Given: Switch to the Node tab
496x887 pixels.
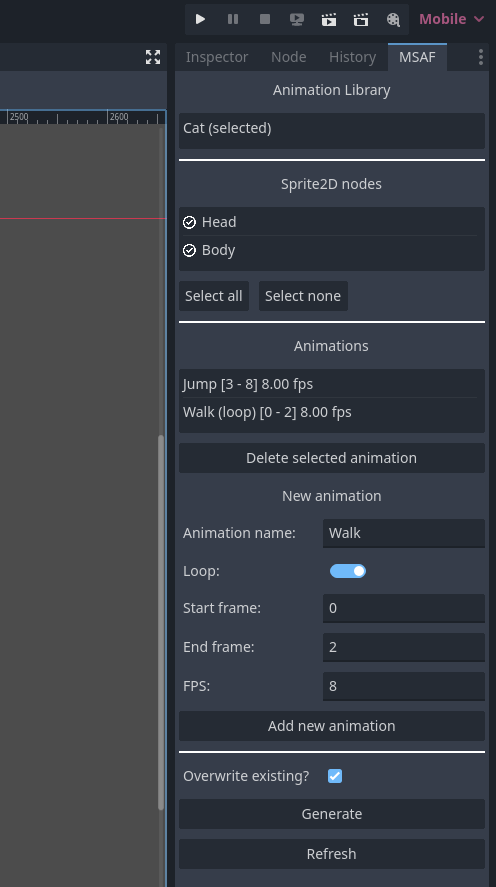Looking at the screenshot, I should [288, 57].
